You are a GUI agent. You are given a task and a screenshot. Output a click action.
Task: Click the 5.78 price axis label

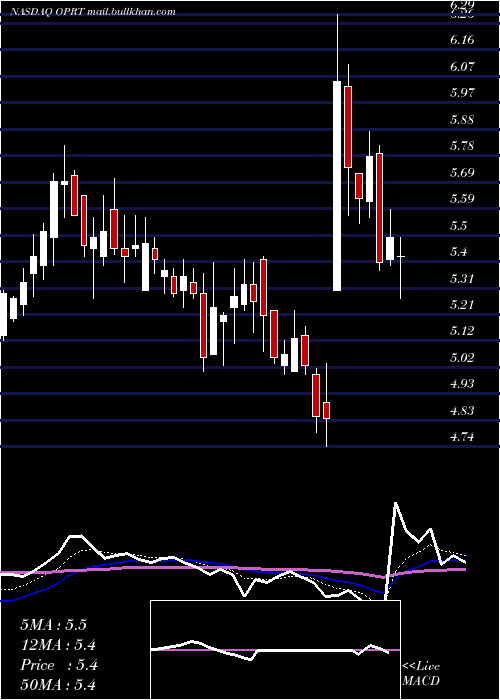[462, 146]
